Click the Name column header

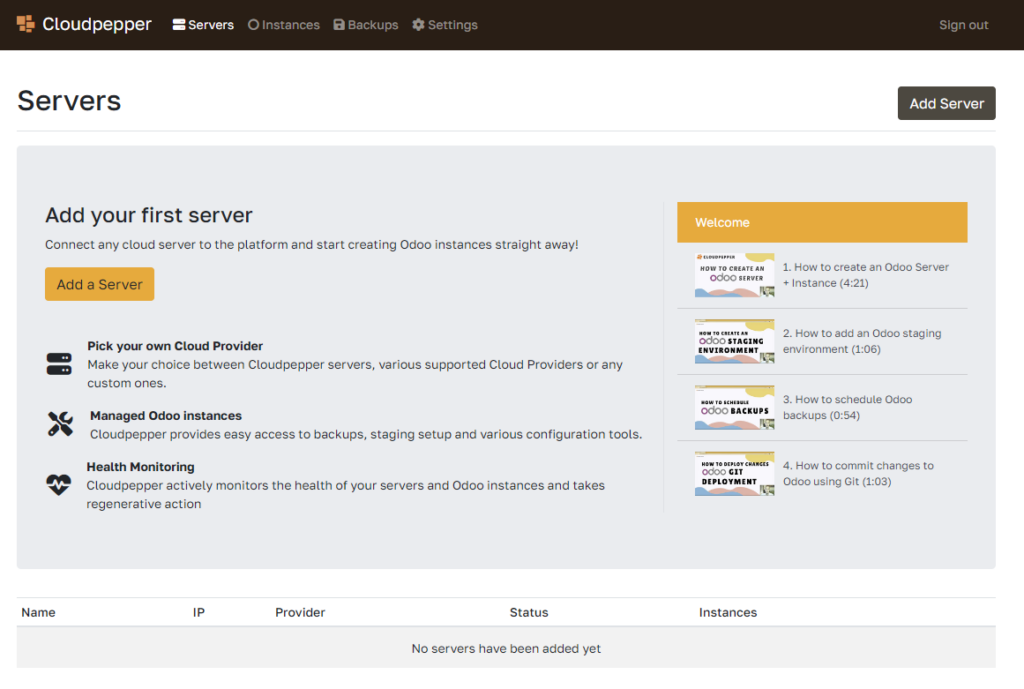tap(39, 612)
